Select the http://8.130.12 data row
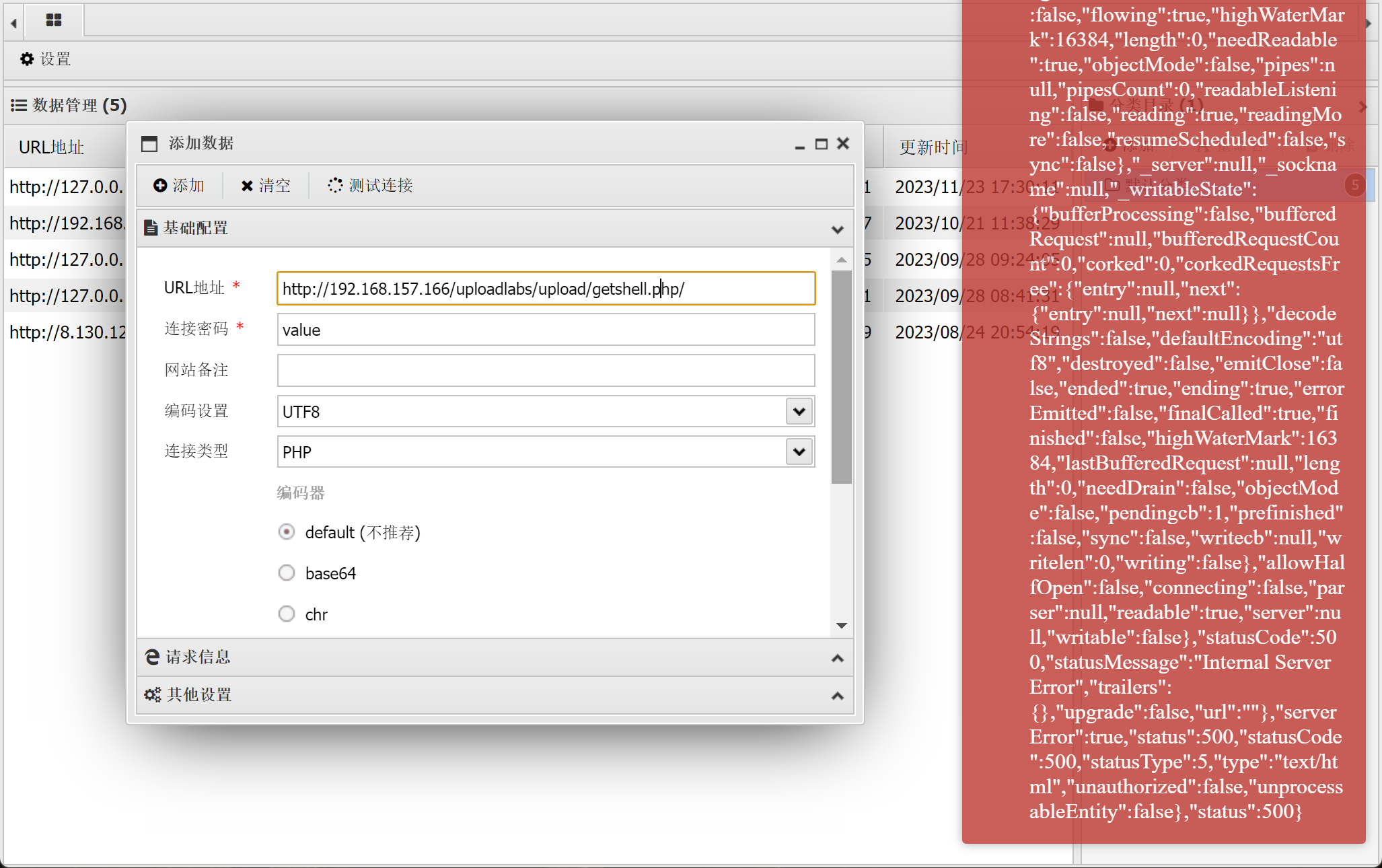Image resolution: width=1382 pixels, height=868 pixels. click(x=66, y=332)
